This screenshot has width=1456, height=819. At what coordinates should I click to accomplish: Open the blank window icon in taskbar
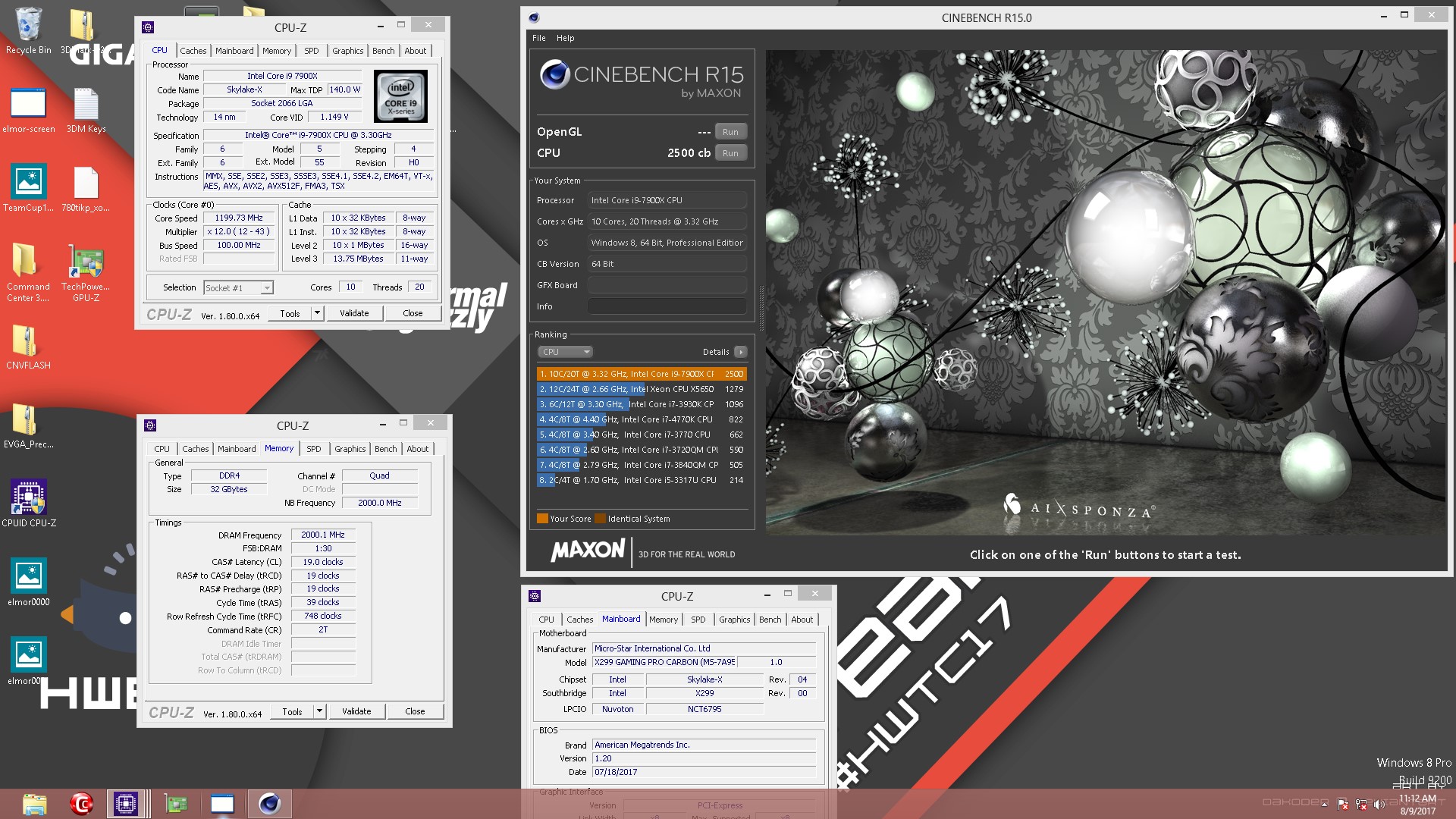pyautogui.click(x=222, y=804)
